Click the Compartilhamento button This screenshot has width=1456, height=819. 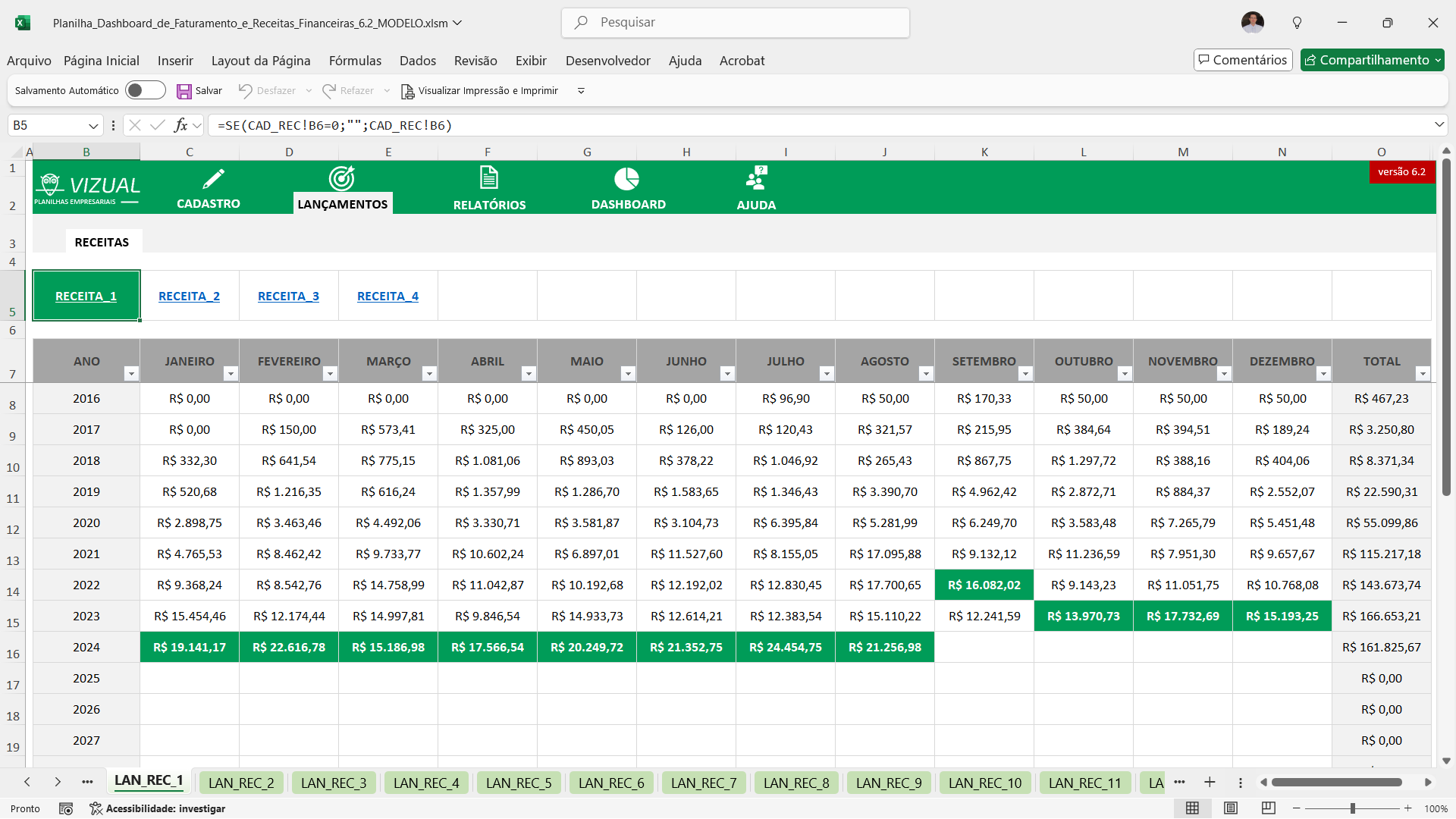coord(1372,60)
